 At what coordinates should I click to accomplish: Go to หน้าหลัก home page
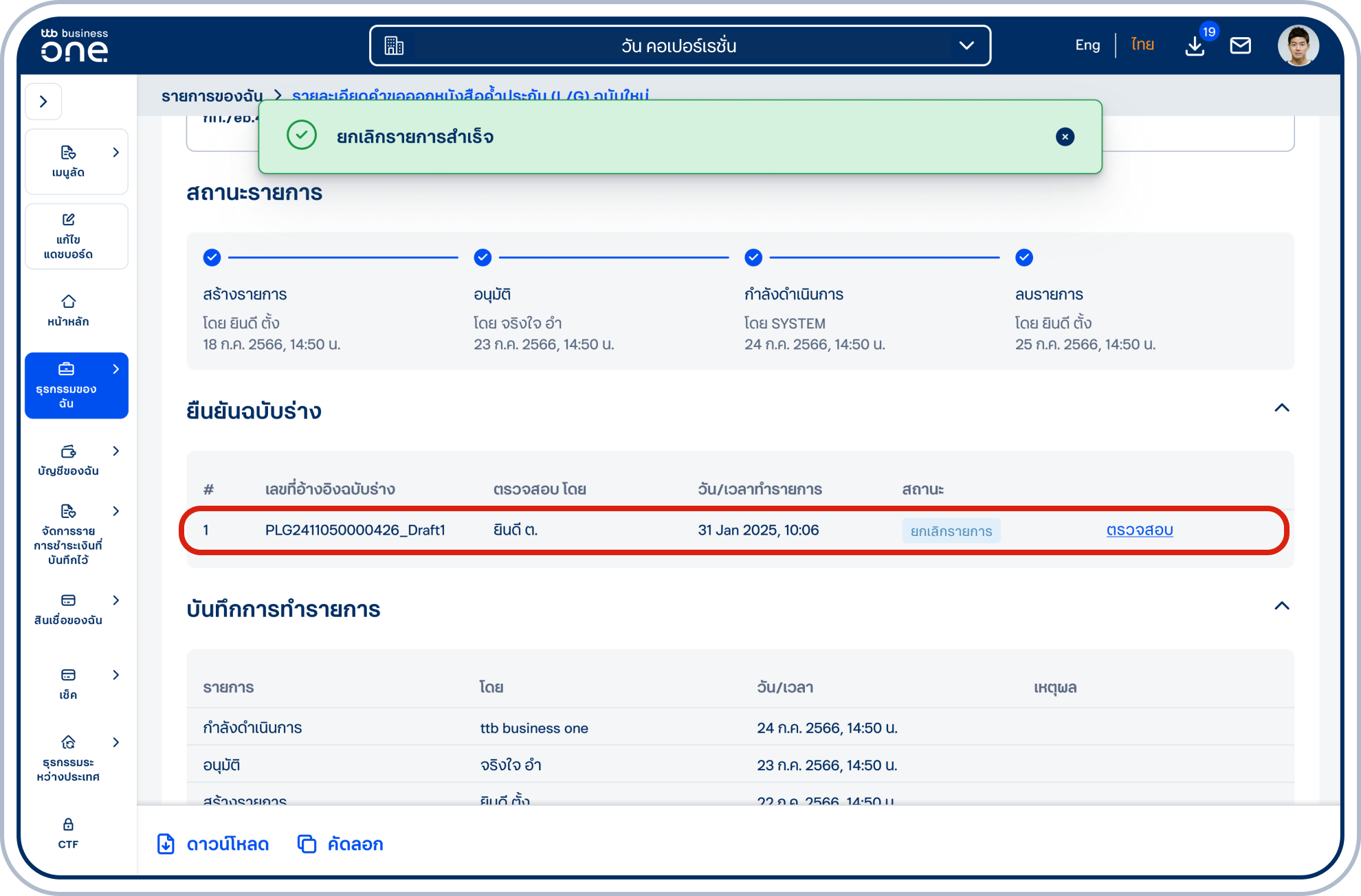tap(69, 310)
